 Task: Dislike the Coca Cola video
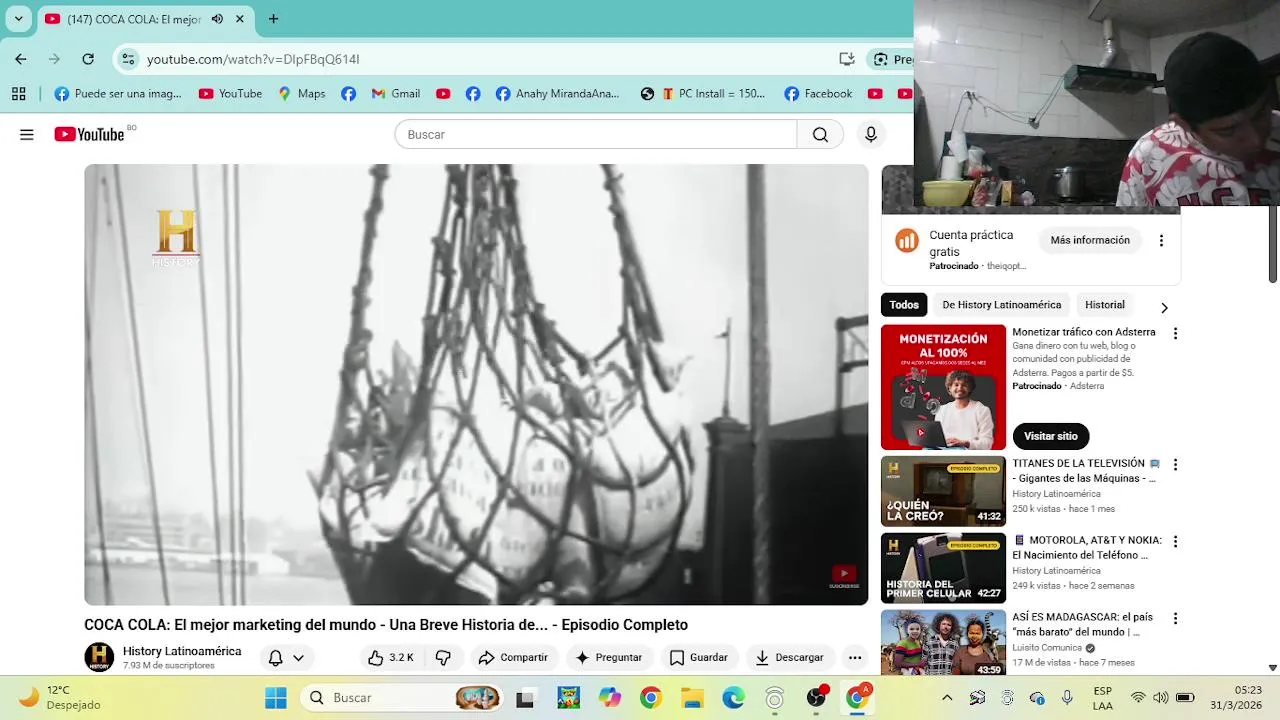(443, 657)
